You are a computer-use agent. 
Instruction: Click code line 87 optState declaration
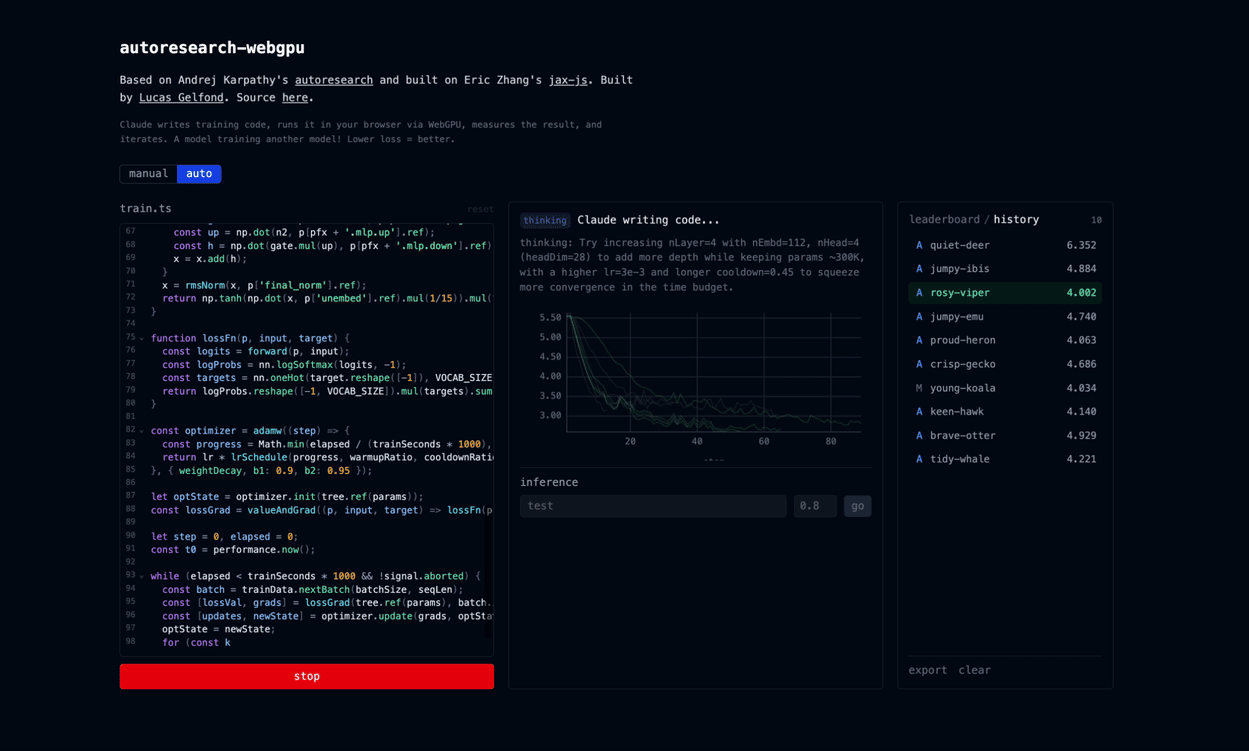click(x=287, y=497)
